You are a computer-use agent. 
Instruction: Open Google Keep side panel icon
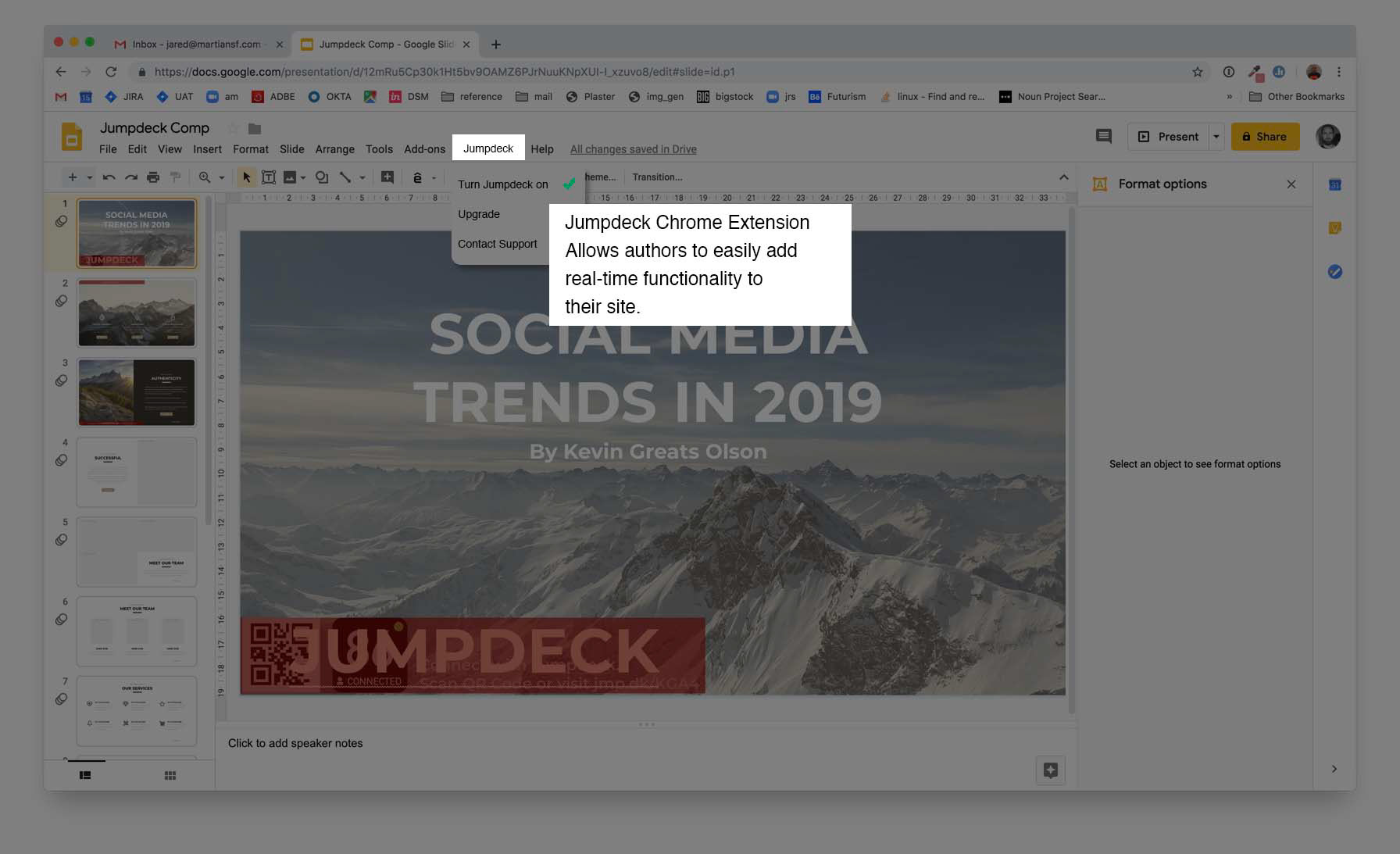(1335, 228)
